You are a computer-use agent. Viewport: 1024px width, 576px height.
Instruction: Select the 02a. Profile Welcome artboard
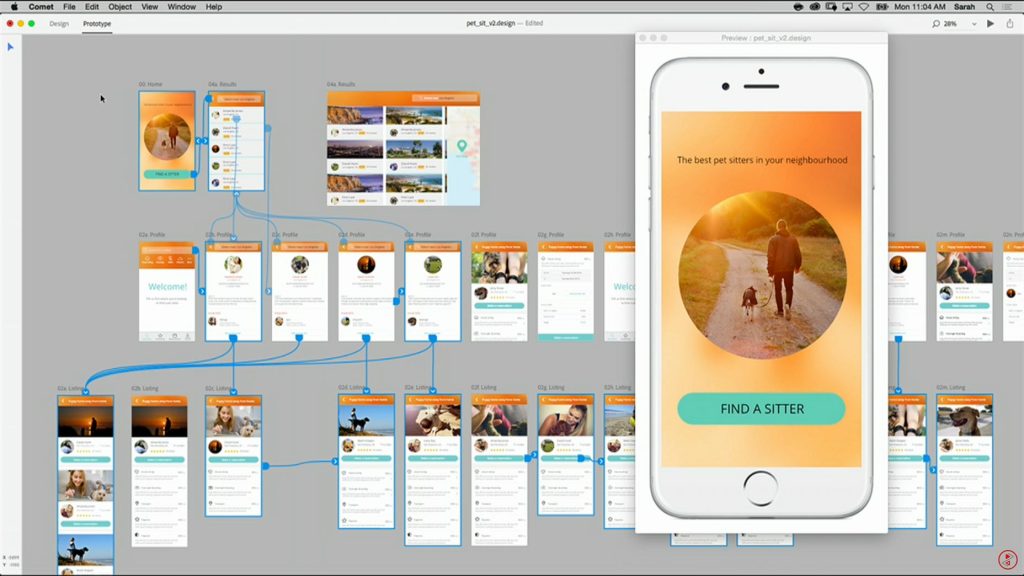[167, 291]
